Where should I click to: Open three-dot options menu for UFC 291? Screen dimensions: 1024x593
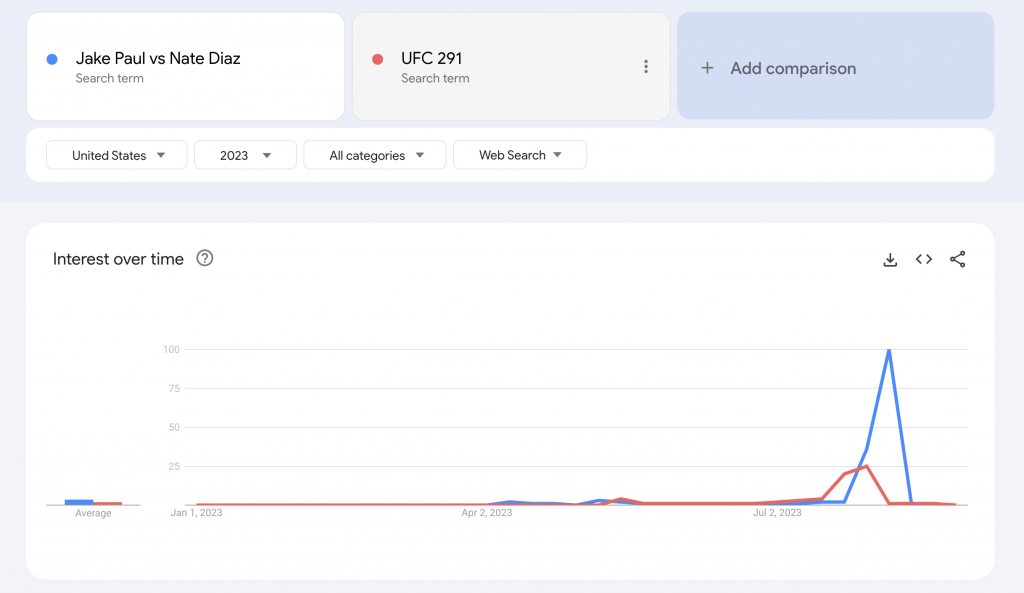pos(646,67)
